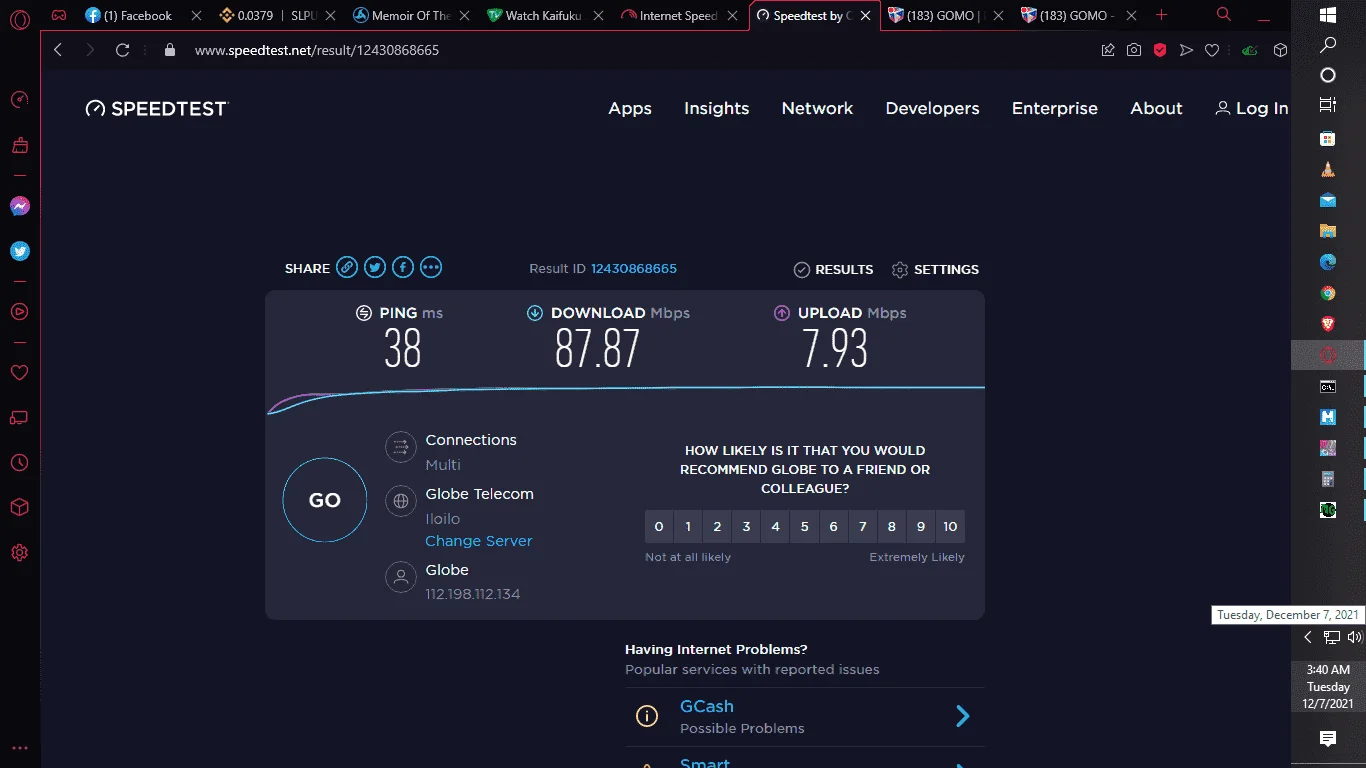Click Log In on Speedtest header

coord(1252,108)
